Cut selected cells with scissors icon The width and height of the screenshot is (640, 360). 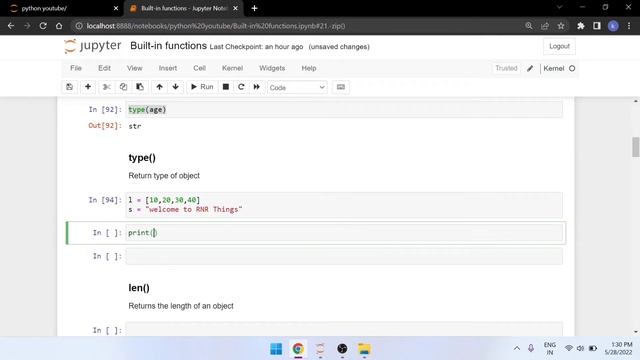(107, 87)
